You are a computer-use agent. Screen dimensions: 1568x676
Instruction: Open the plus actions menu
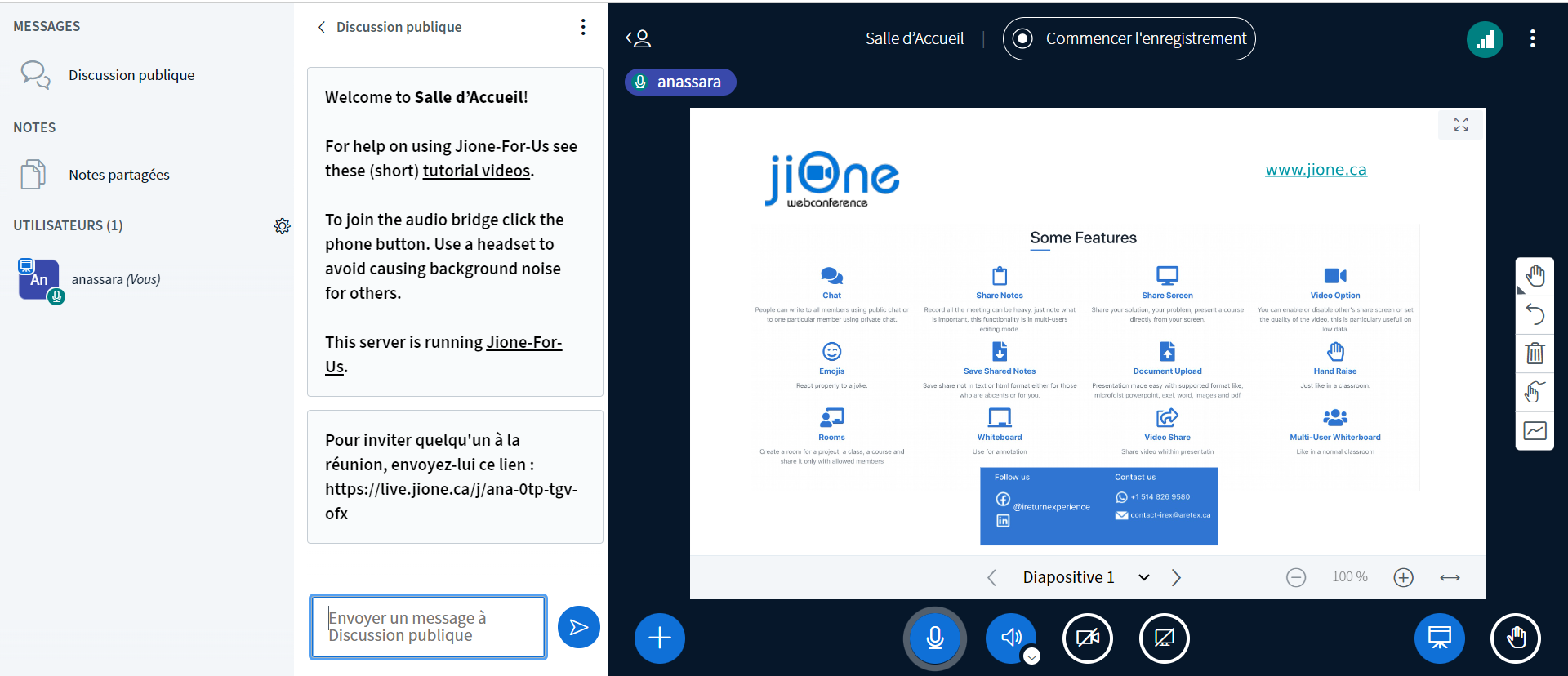click(x=660, y=638)
